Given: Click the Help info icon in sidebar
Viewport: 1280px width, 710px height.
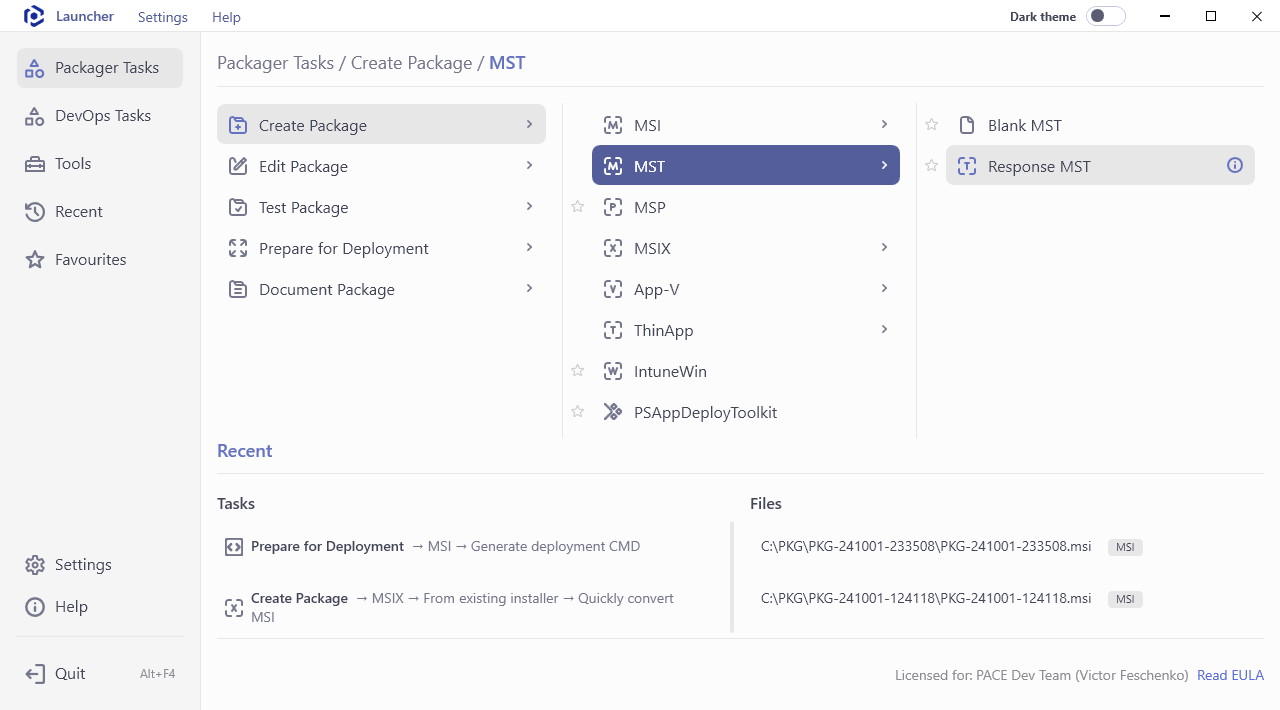Looking at the screenshot, I should point(35,607).
